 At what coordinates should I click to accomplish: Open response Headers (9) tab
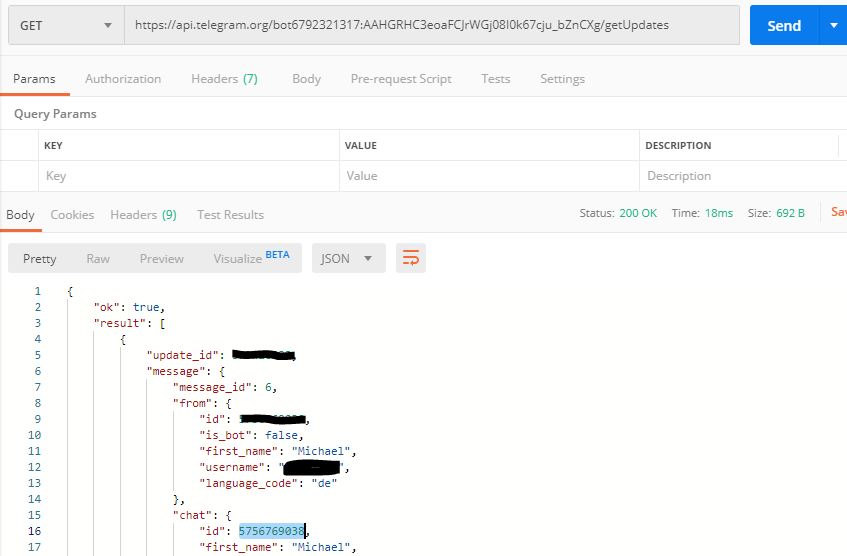[143, 215]
